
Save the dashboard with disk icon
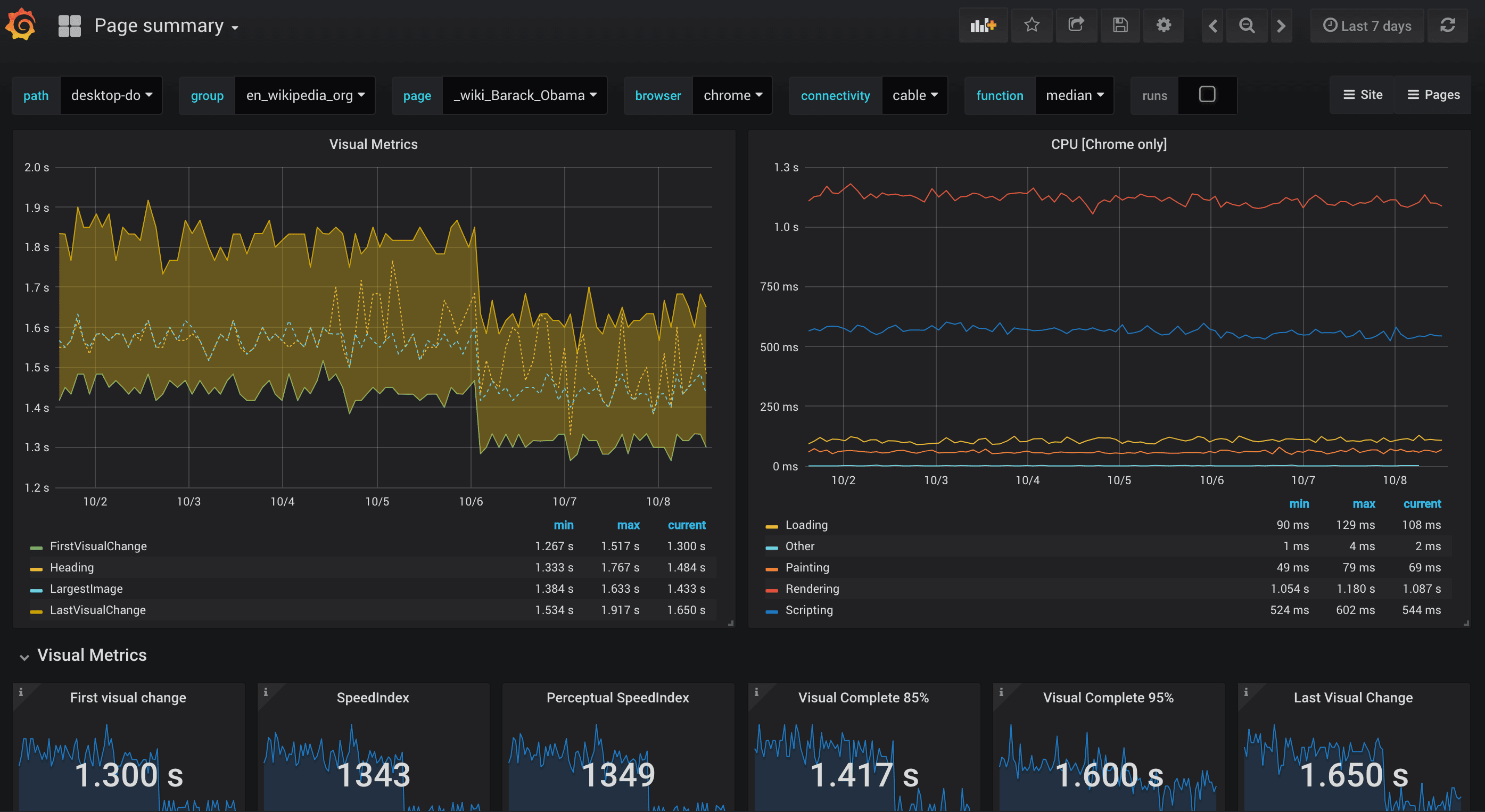[x=1119, y=26]
